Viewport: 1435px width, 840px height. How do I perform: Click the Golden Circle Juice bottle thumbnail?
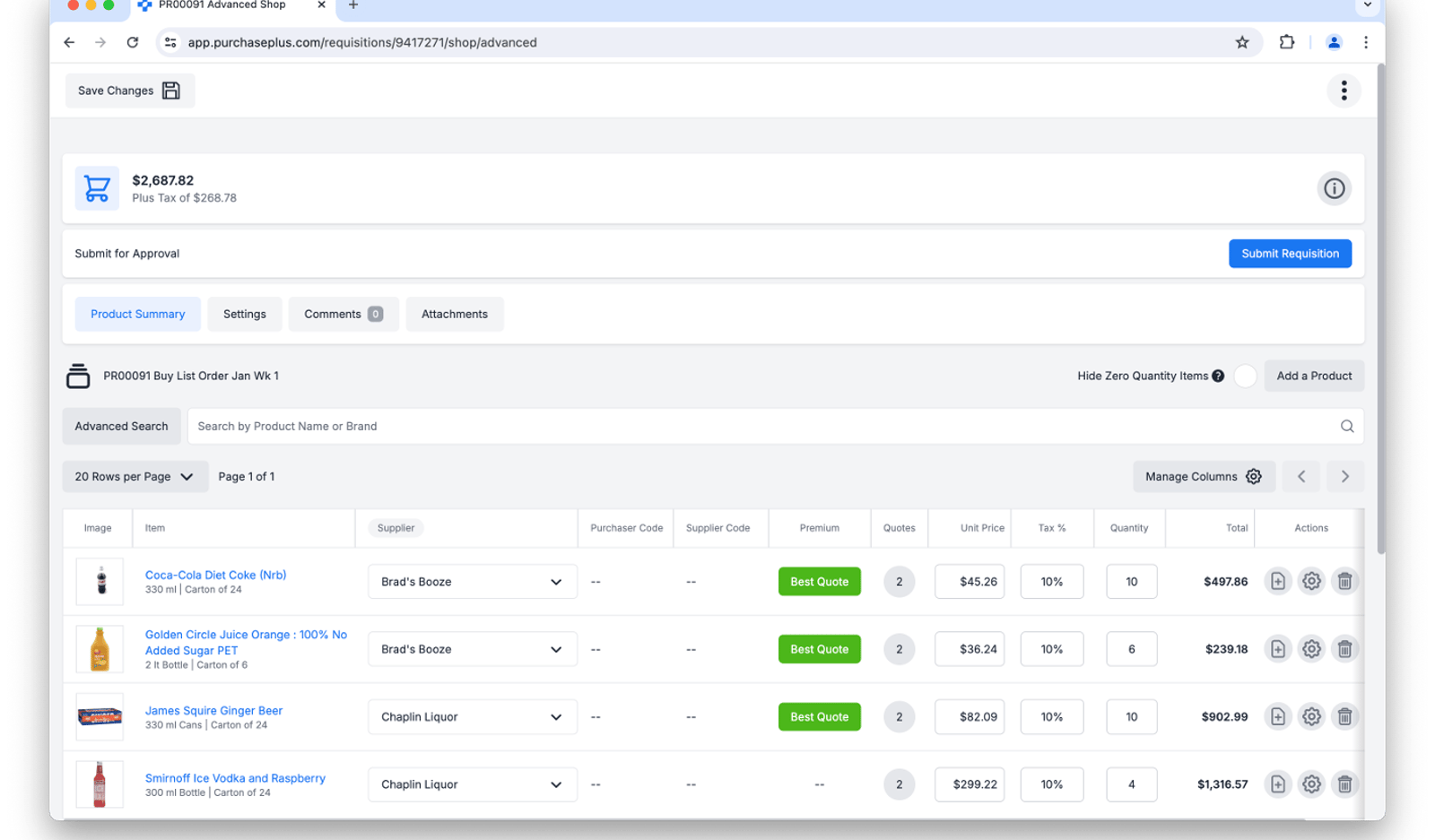coord(100,649)
